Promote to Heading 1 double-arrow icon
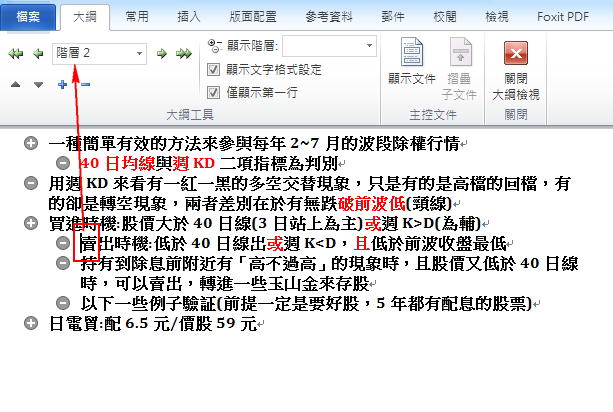The width and height of the screenshot is (613, 412). coord(16,53)
